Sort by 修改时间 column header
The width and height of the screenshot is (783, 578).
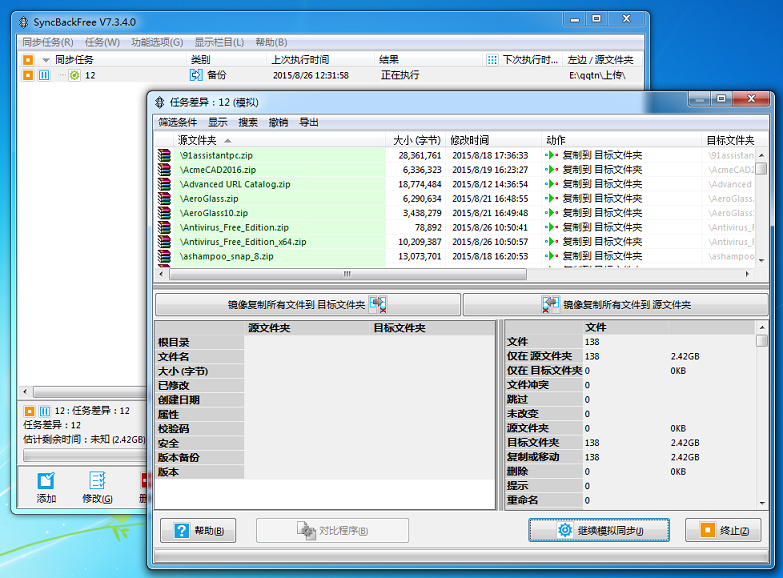pyautogui.click(x=469, y=140)
